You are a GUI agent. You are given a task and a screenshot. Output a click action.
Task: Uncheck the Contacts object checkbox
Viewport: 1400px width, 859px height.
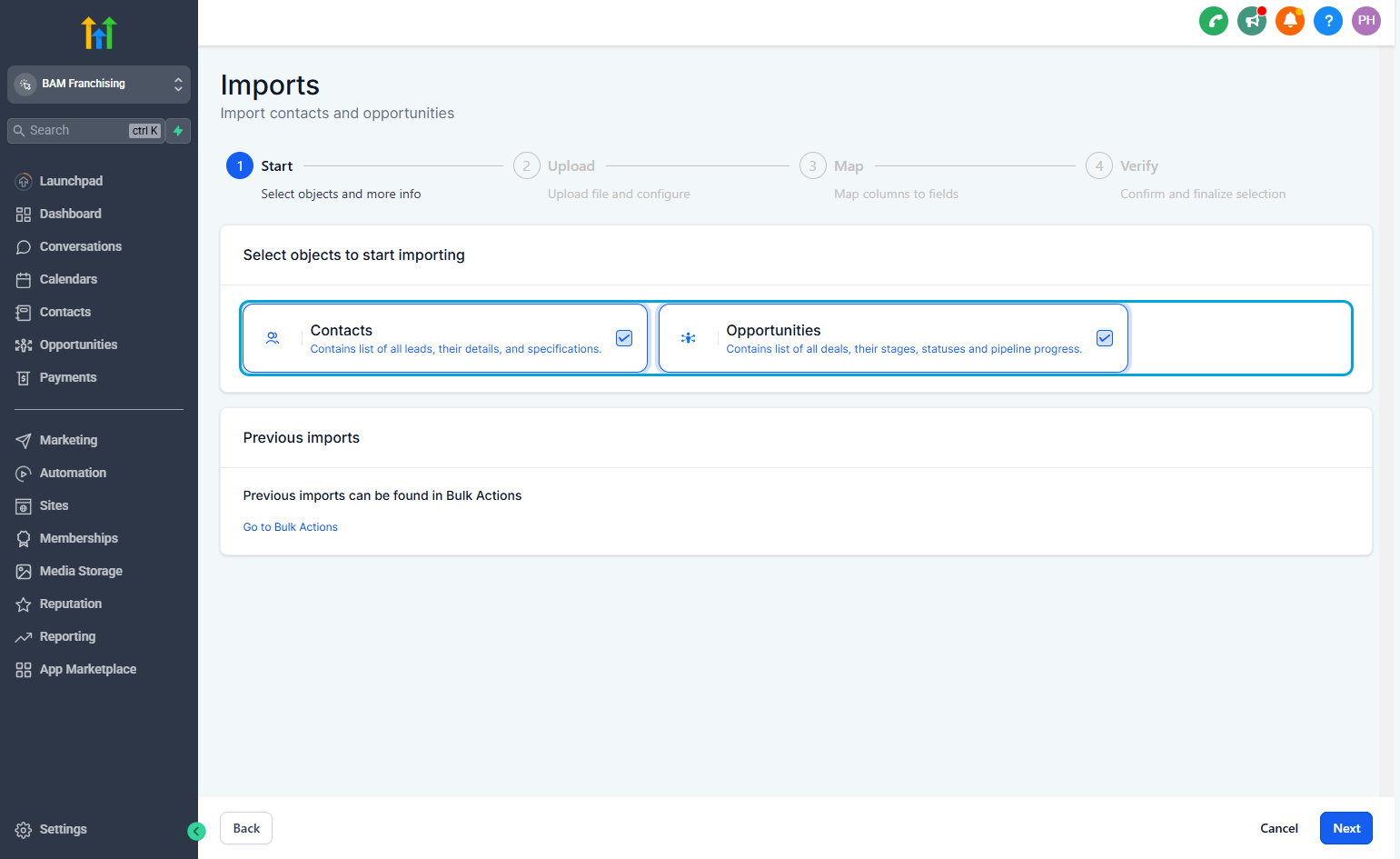click(x=624, y=338)
